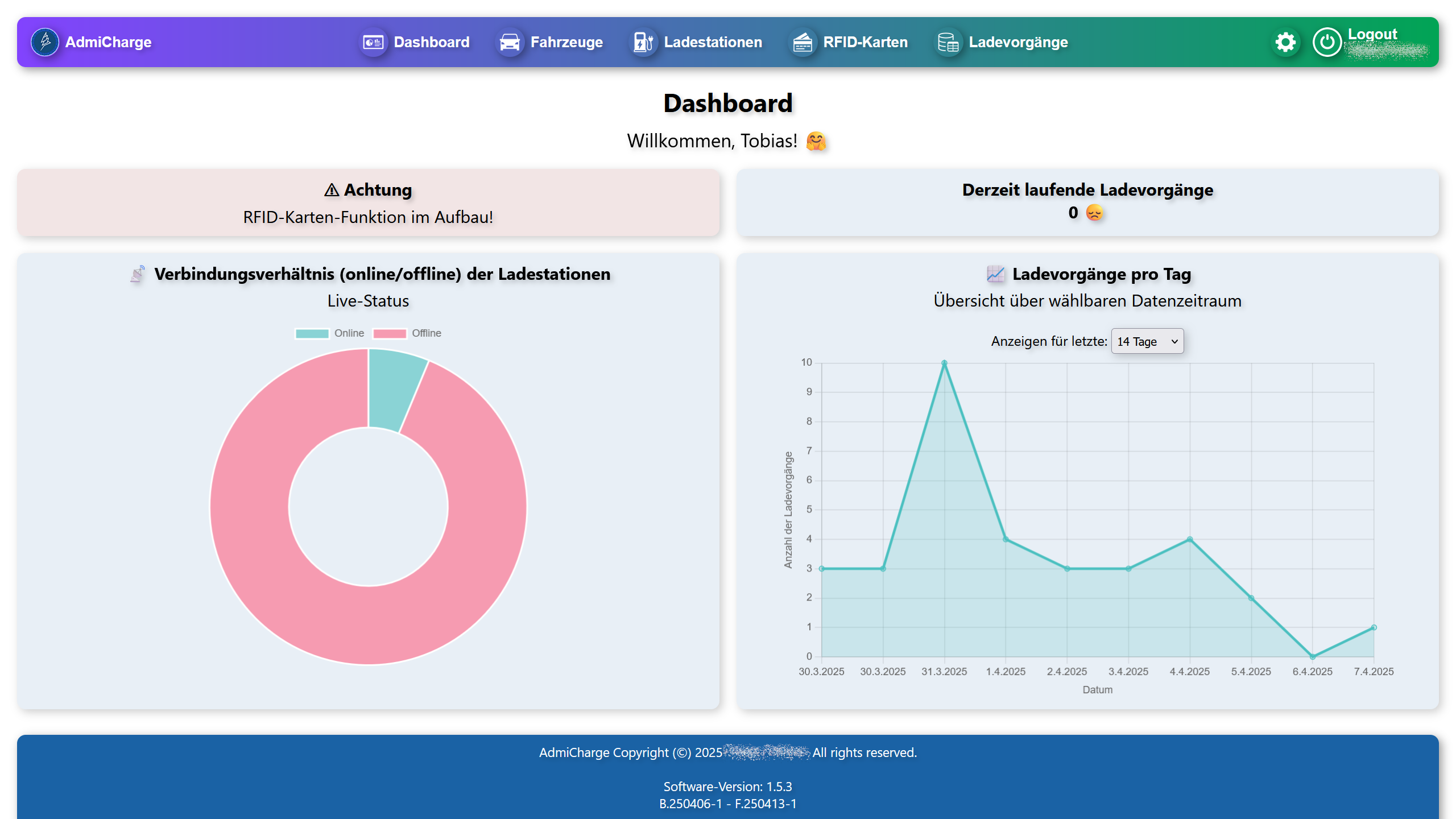The width and height of the screenshot is (1456, 819).
Task: Open the 14 Tage time range dropdown
Action: [1147, 341]
